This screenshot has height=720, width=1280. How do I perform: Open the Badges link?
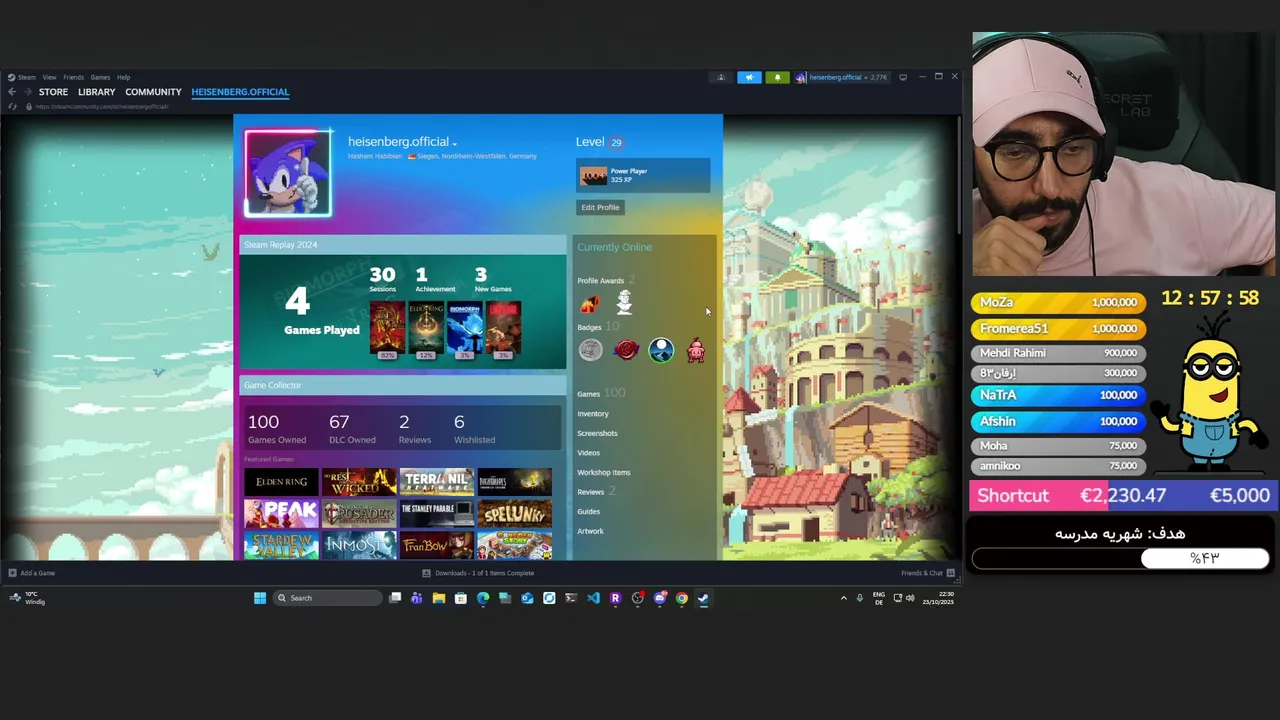point(589,327)
